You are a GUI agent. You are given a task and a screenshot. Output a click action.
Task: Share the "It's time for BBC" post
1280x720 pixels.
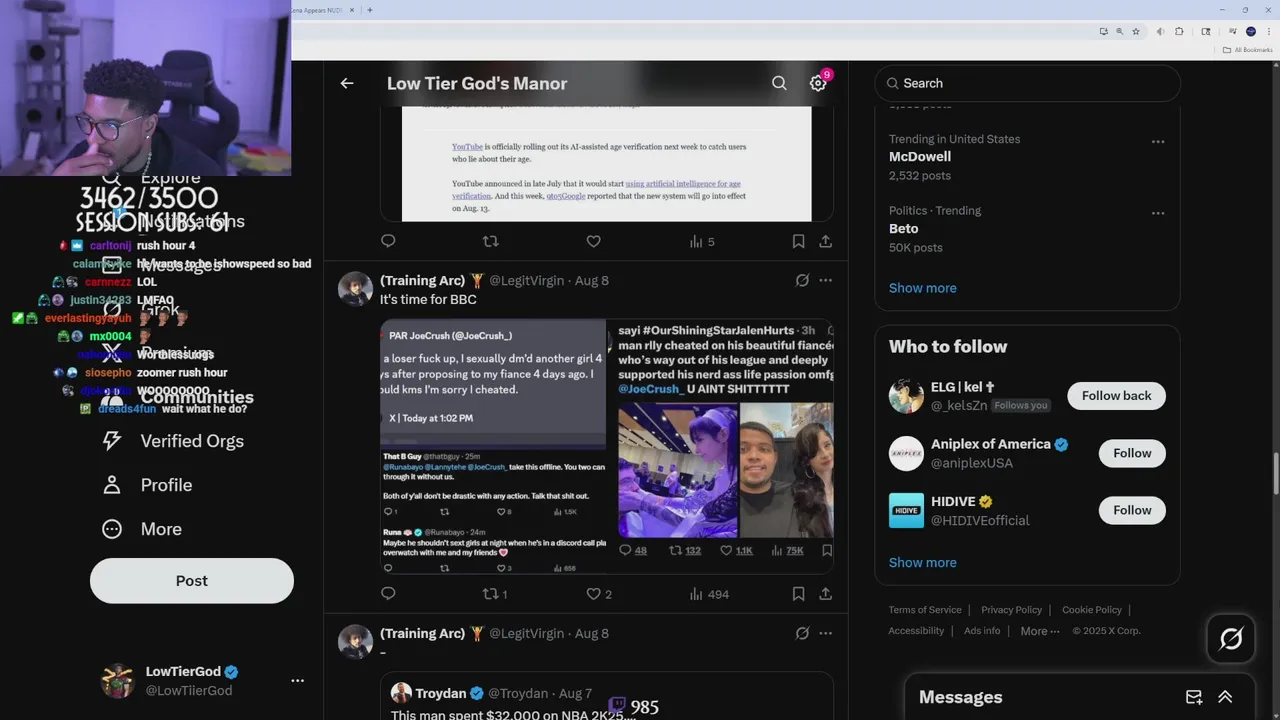pos(825,594)
